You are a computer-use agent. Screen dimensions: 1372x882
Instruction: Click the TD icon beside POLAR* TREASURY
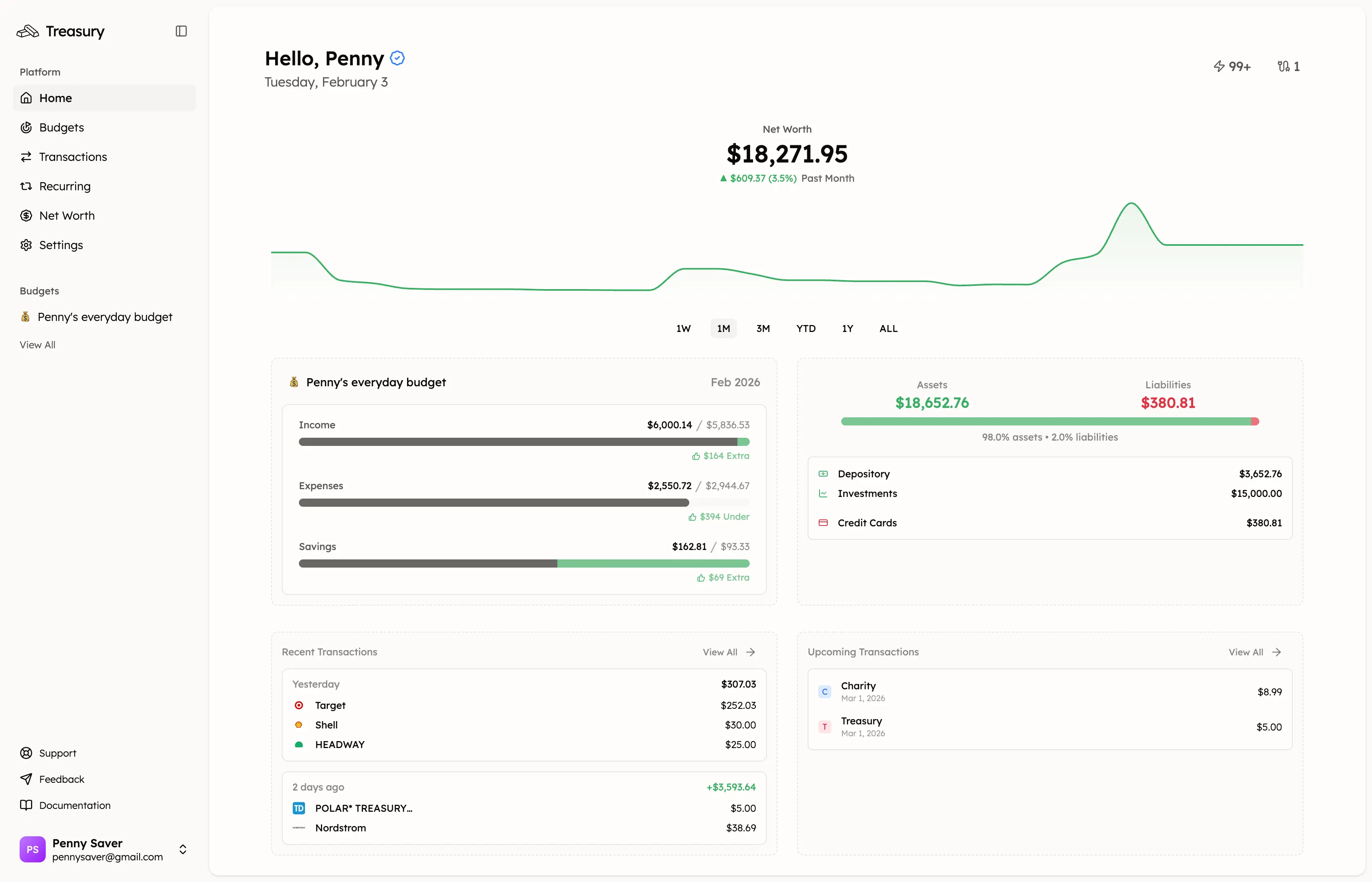point(299,808)
